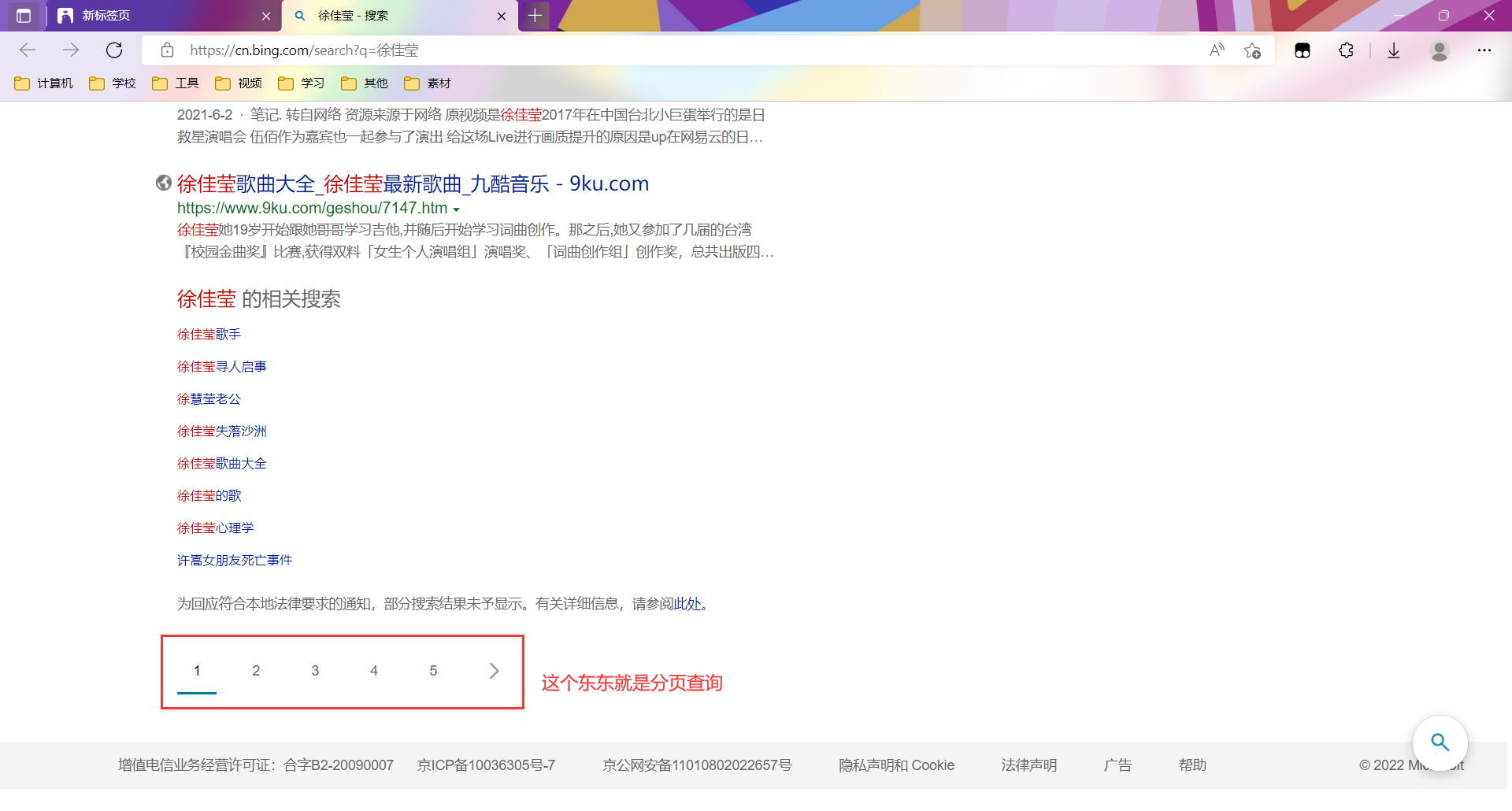Switch to the 新标签页 tab
This screenshot has height=811, width=1512.
point(164,16)
